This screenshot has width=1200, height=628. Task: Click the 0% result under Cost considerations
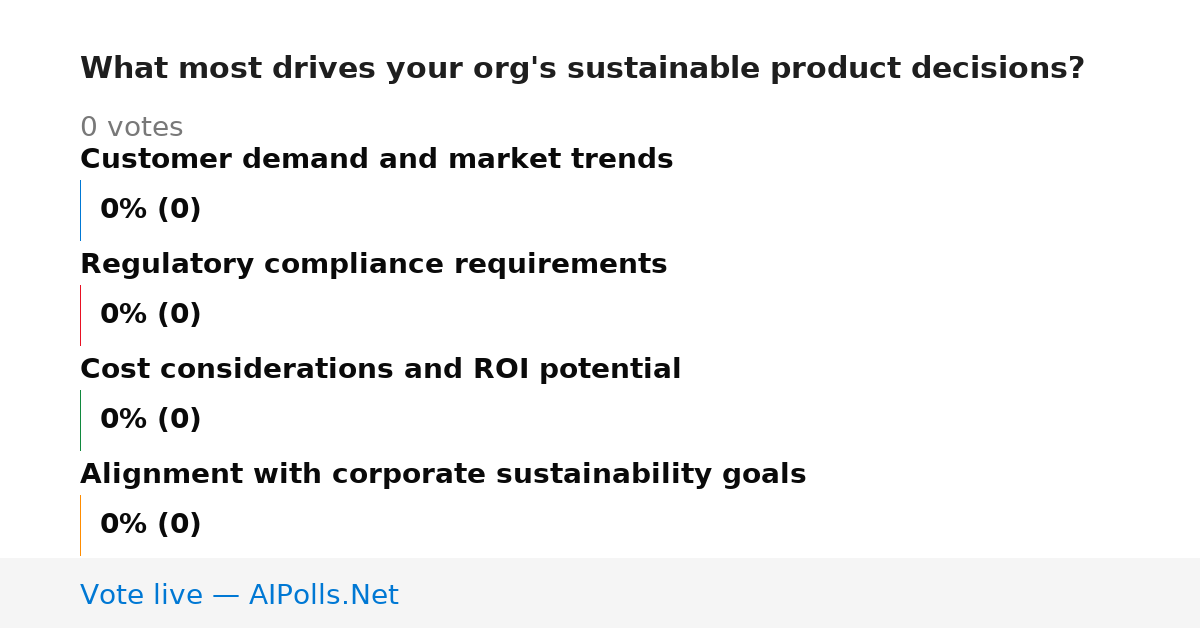pyautogui.click(x=150, y=420)
